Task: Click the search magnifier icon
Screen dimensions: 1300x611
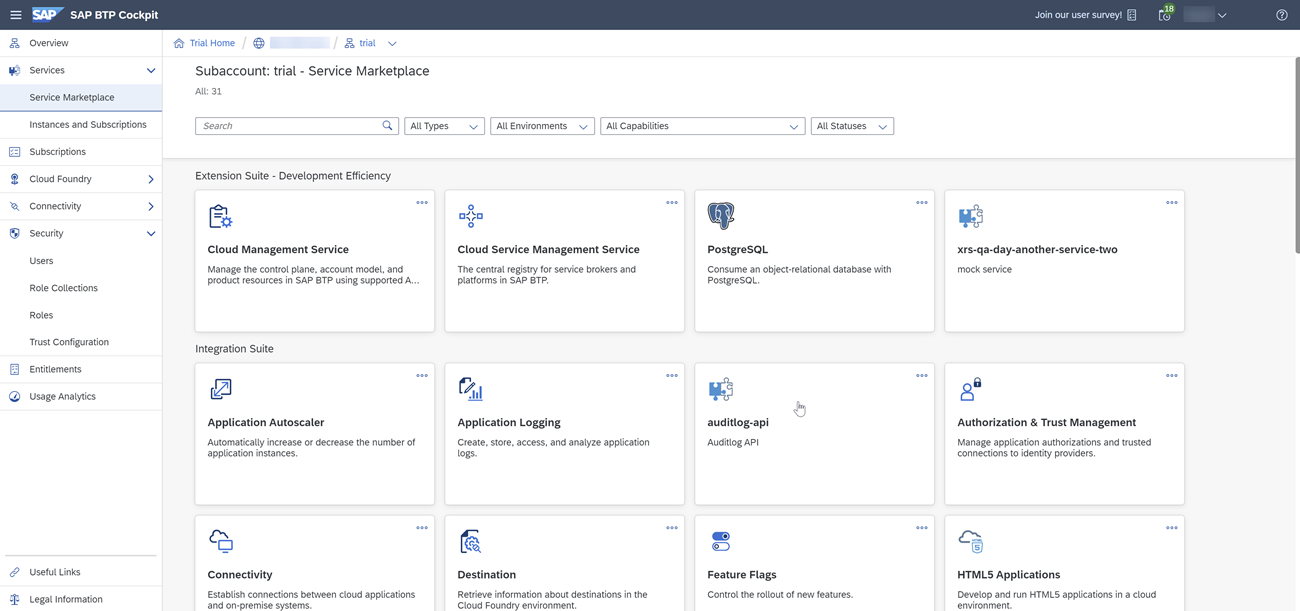Action: point(388,126)
